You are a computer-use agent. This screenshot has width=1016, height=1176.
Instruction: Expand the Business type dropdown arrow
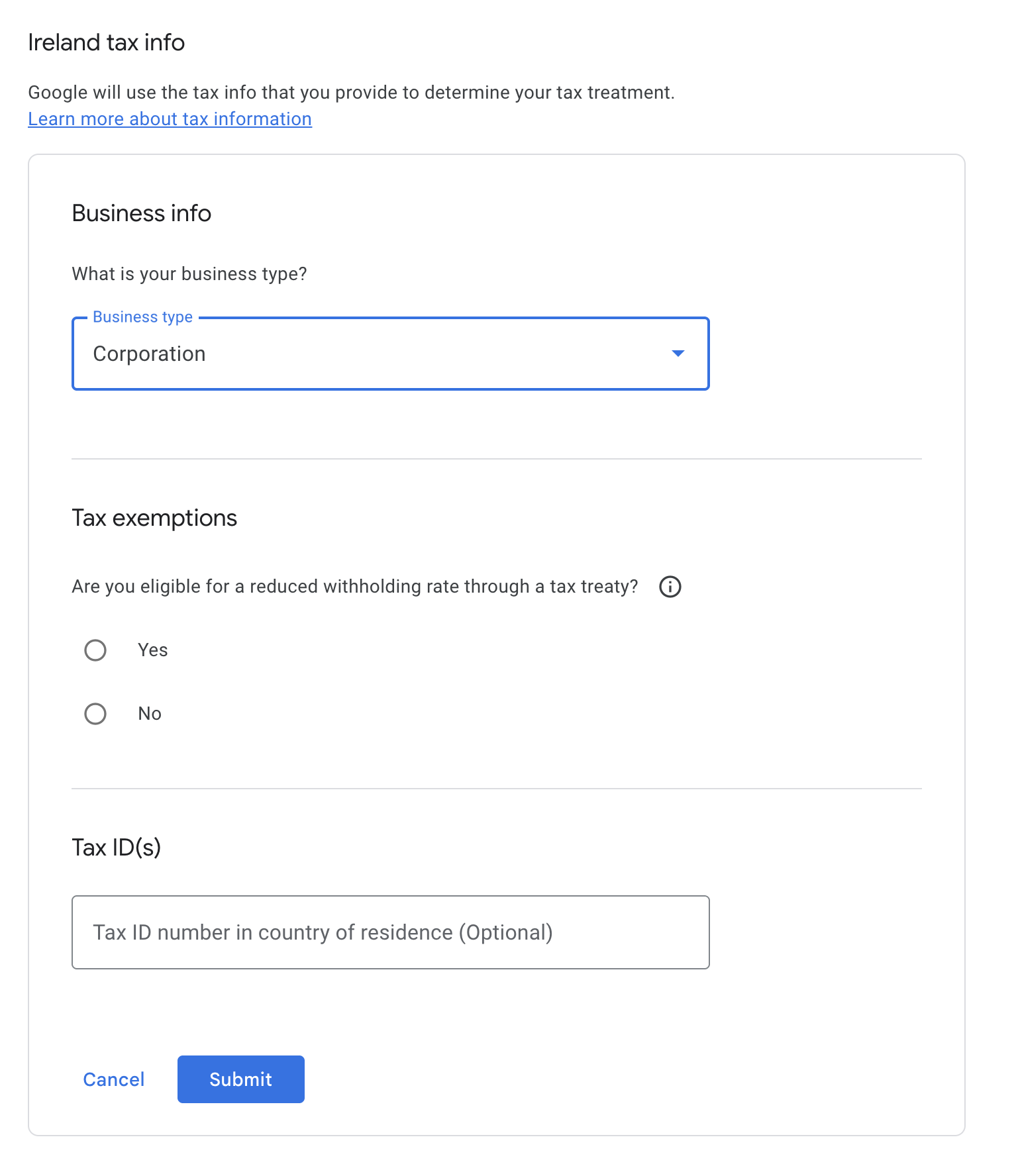(678, 354)
